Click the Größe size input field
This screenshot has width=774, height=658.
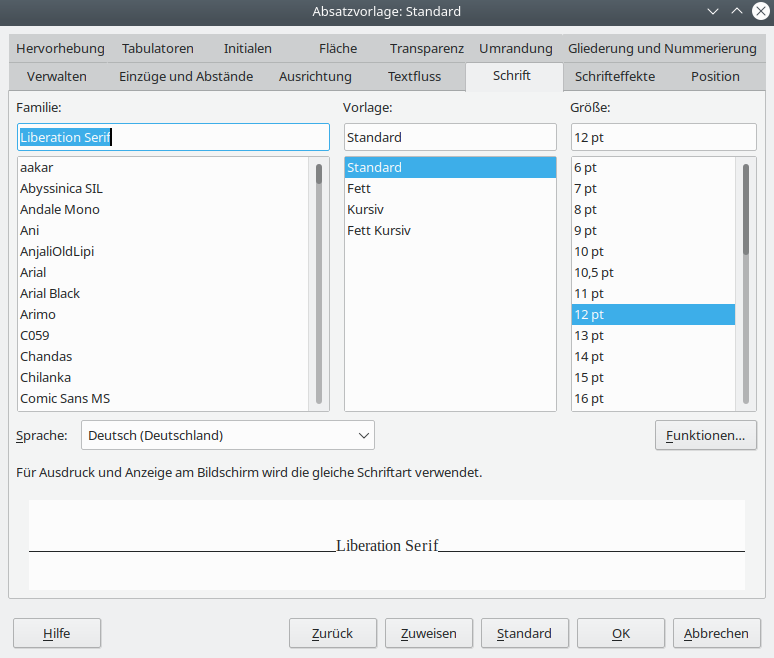663,137
